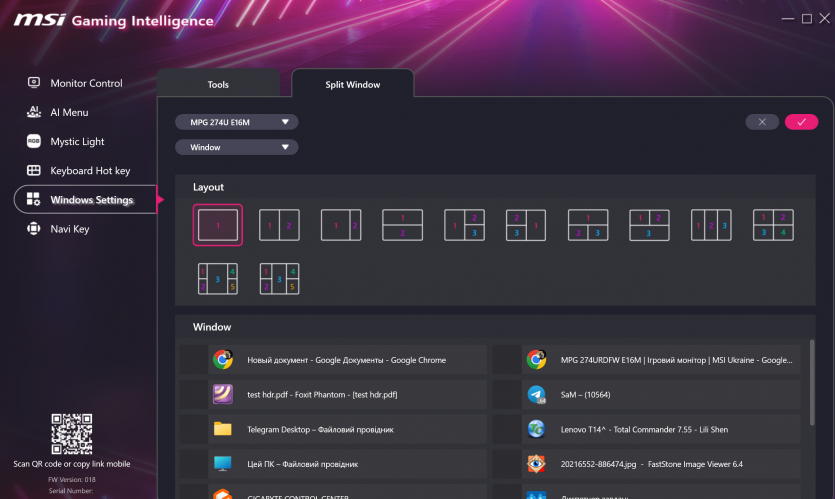Confirm with the pink checkmark button

[801, 122]
